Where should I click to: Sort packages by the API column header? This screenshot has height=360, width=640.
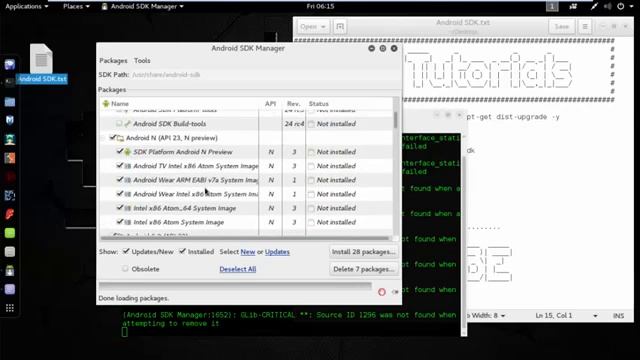[x=270, y=104]
